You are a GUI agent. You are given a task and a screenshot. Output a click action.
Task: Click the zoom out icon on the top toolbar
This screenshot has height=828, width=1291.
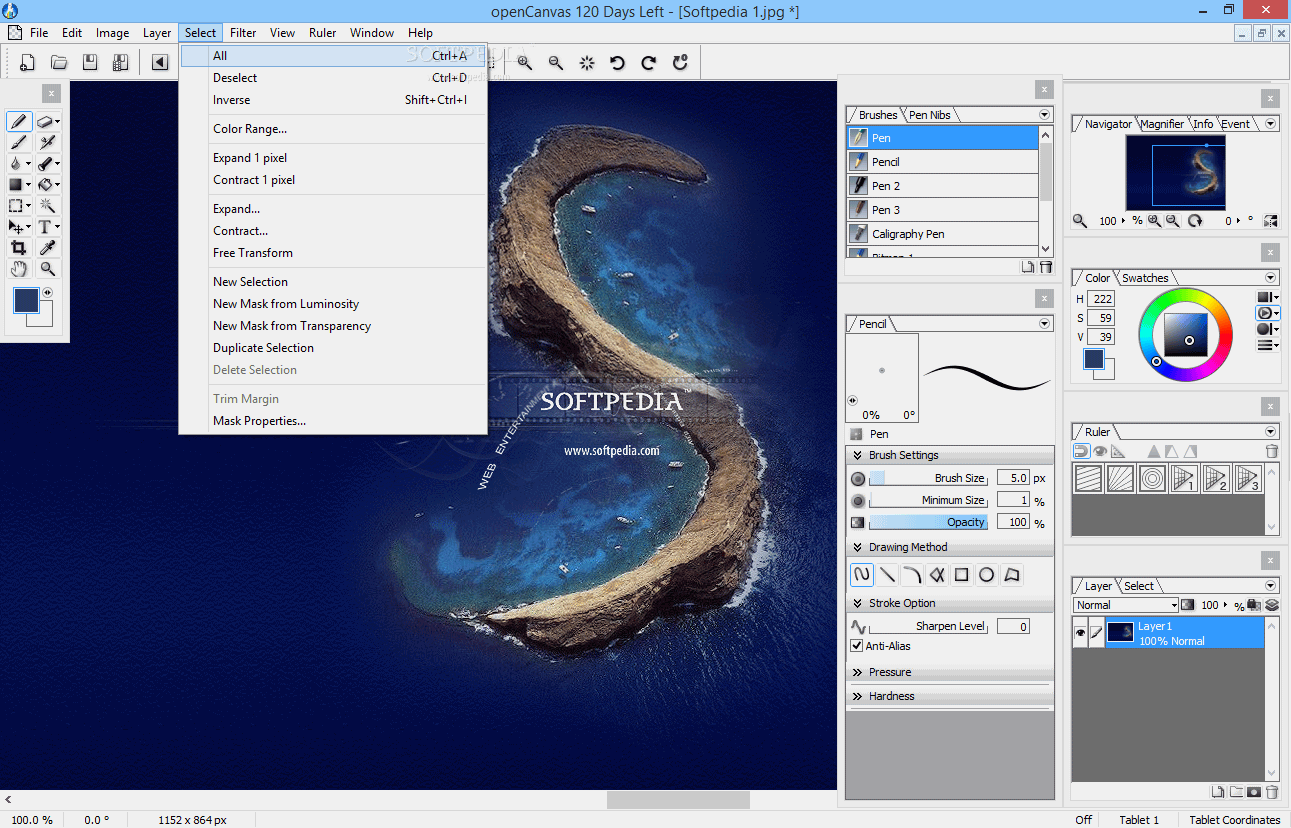pos(556,63)
